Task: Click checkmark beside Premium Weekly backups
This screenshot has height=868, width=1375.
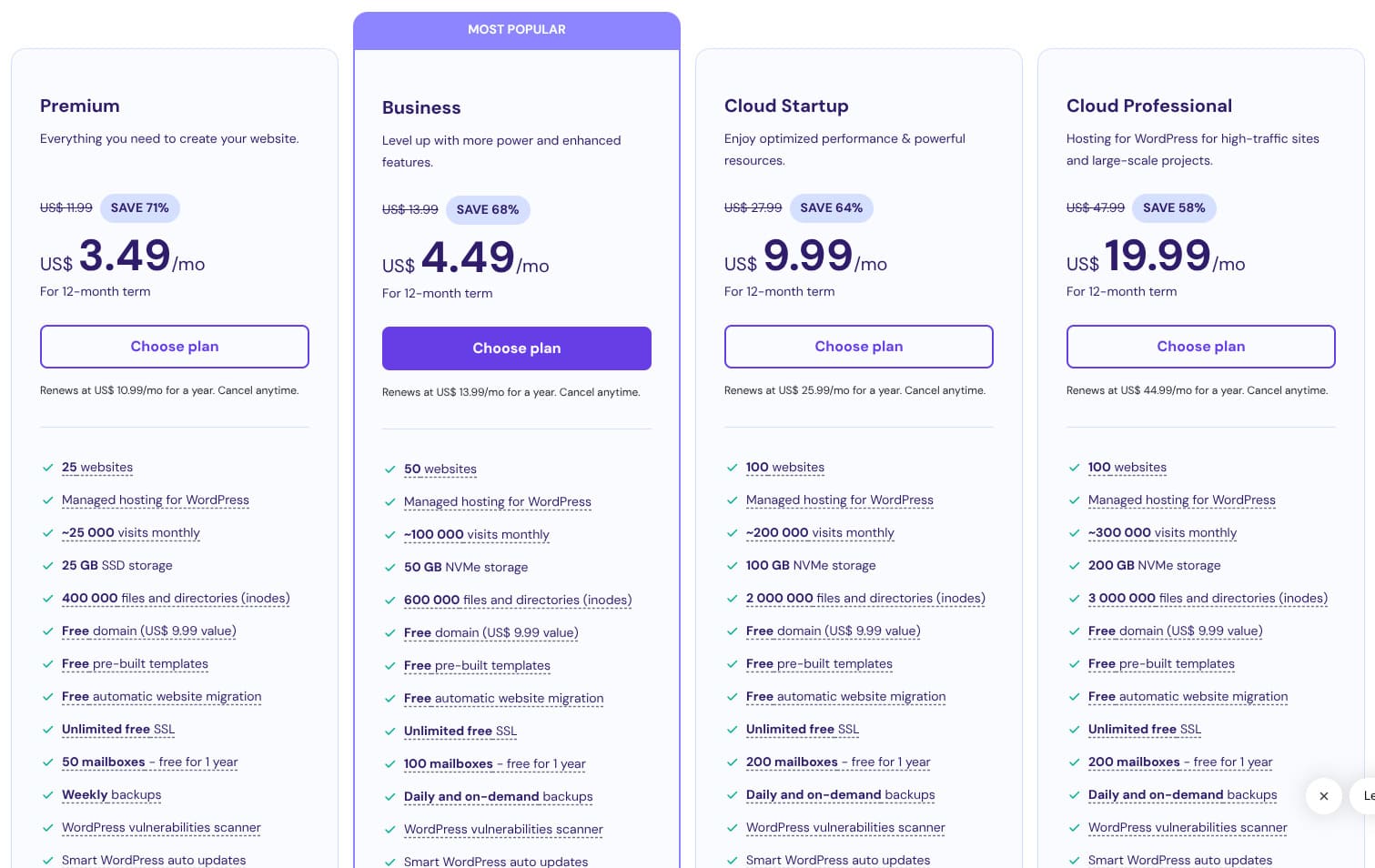Action: (x=48, y=795)
